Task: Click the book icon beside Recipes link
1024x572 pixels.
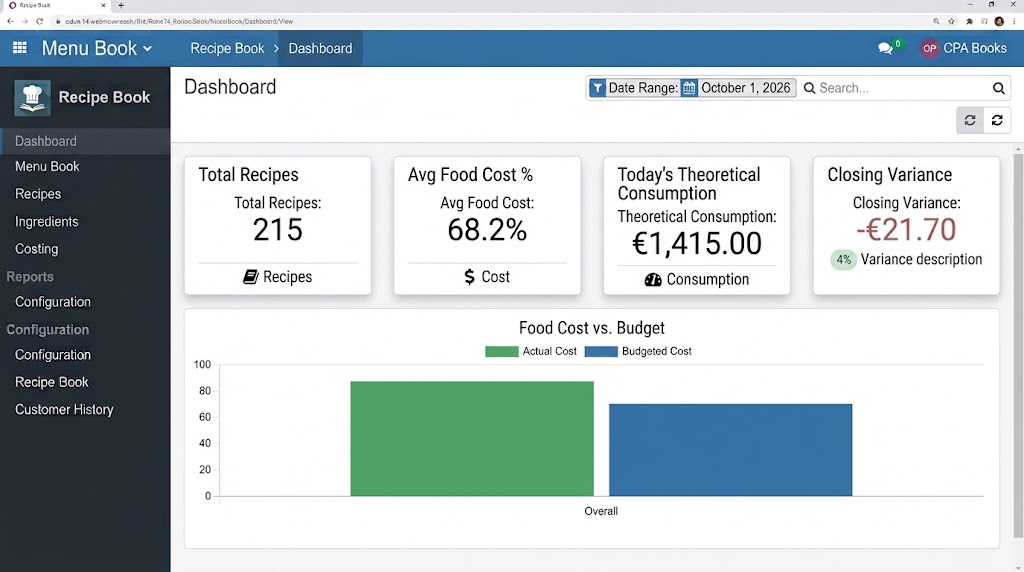Action: tap(251, 277)
